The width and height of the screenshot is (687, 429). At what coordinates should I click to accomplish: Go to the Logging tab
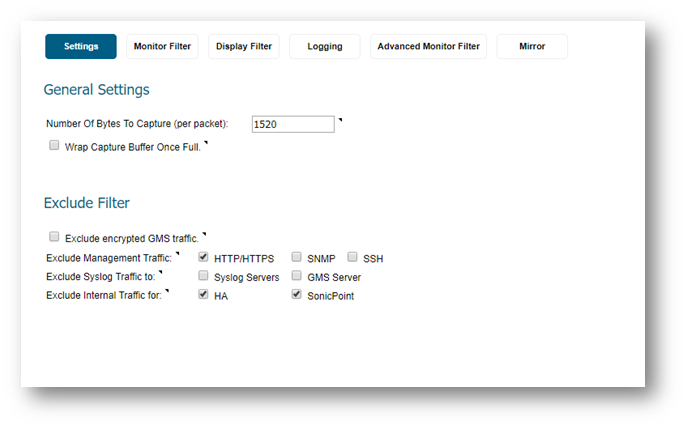325,46
